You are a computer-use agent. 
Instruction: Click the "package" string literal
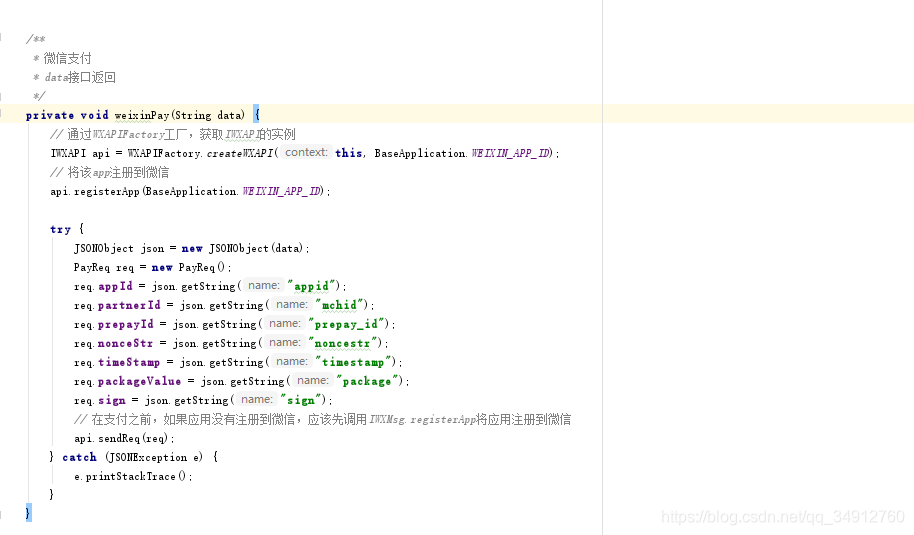pos(367,381)
